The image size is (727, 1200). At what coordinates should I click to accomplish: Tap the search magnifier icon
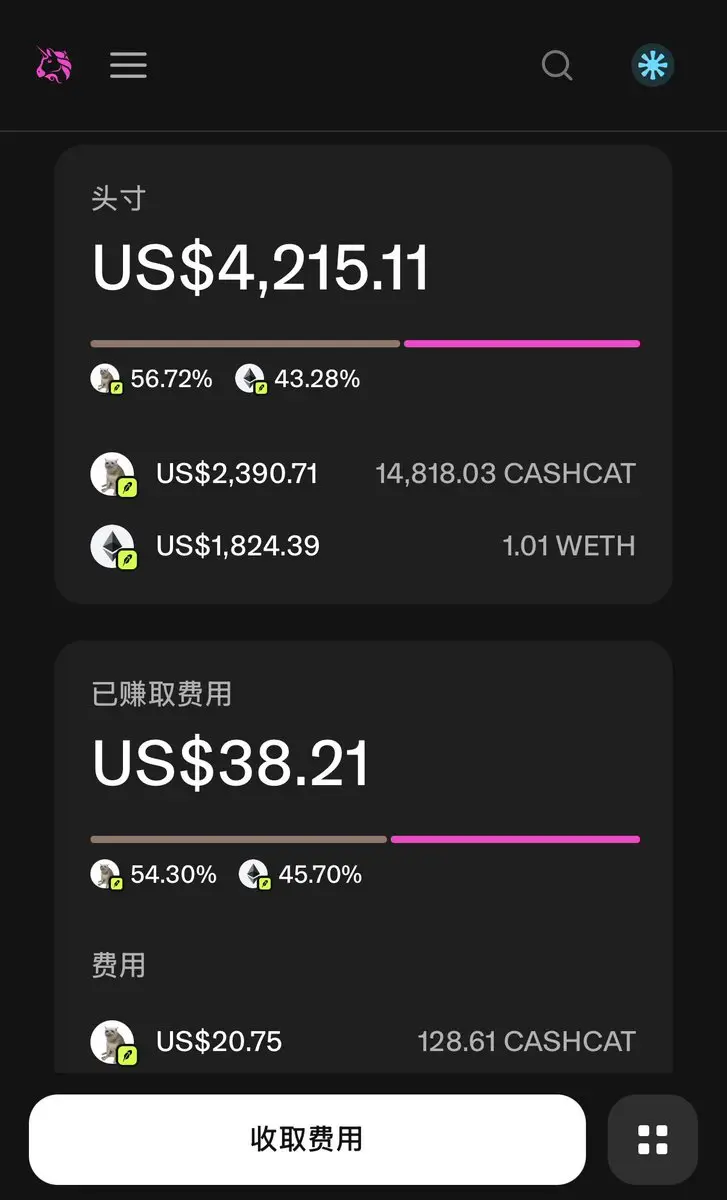pyautogui.click(x=557, y=66)
